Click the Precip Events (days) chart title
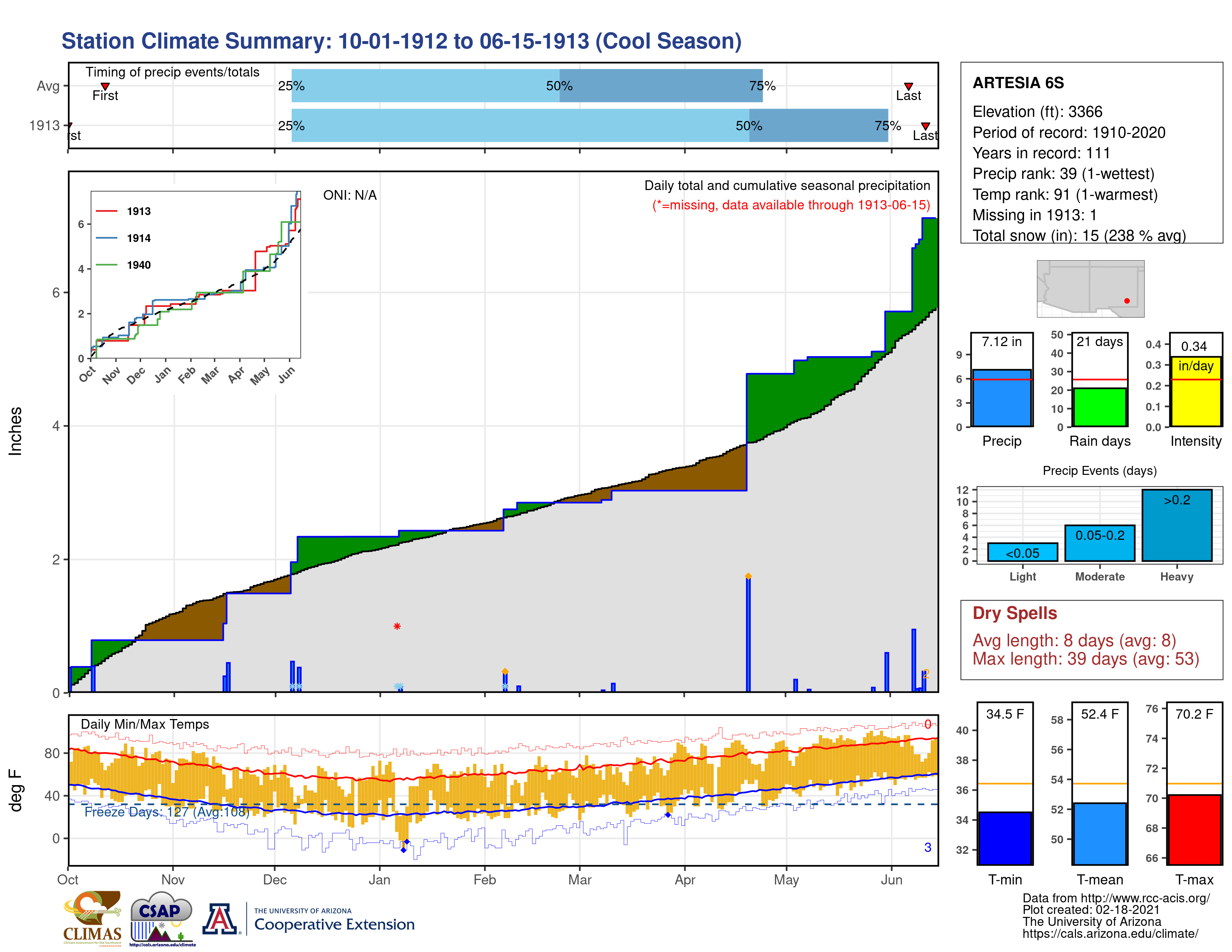Screen dimensions: 1232x952 1099,470
